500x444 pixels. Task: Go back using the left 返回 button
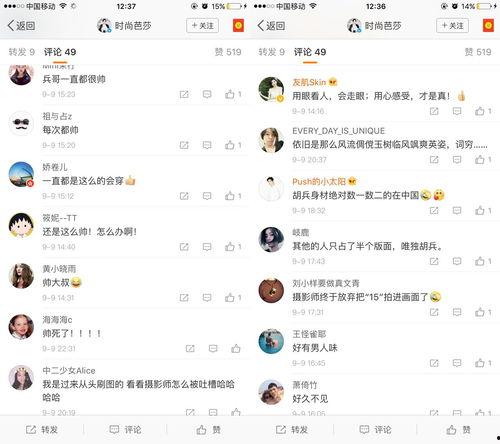[21, 26]
